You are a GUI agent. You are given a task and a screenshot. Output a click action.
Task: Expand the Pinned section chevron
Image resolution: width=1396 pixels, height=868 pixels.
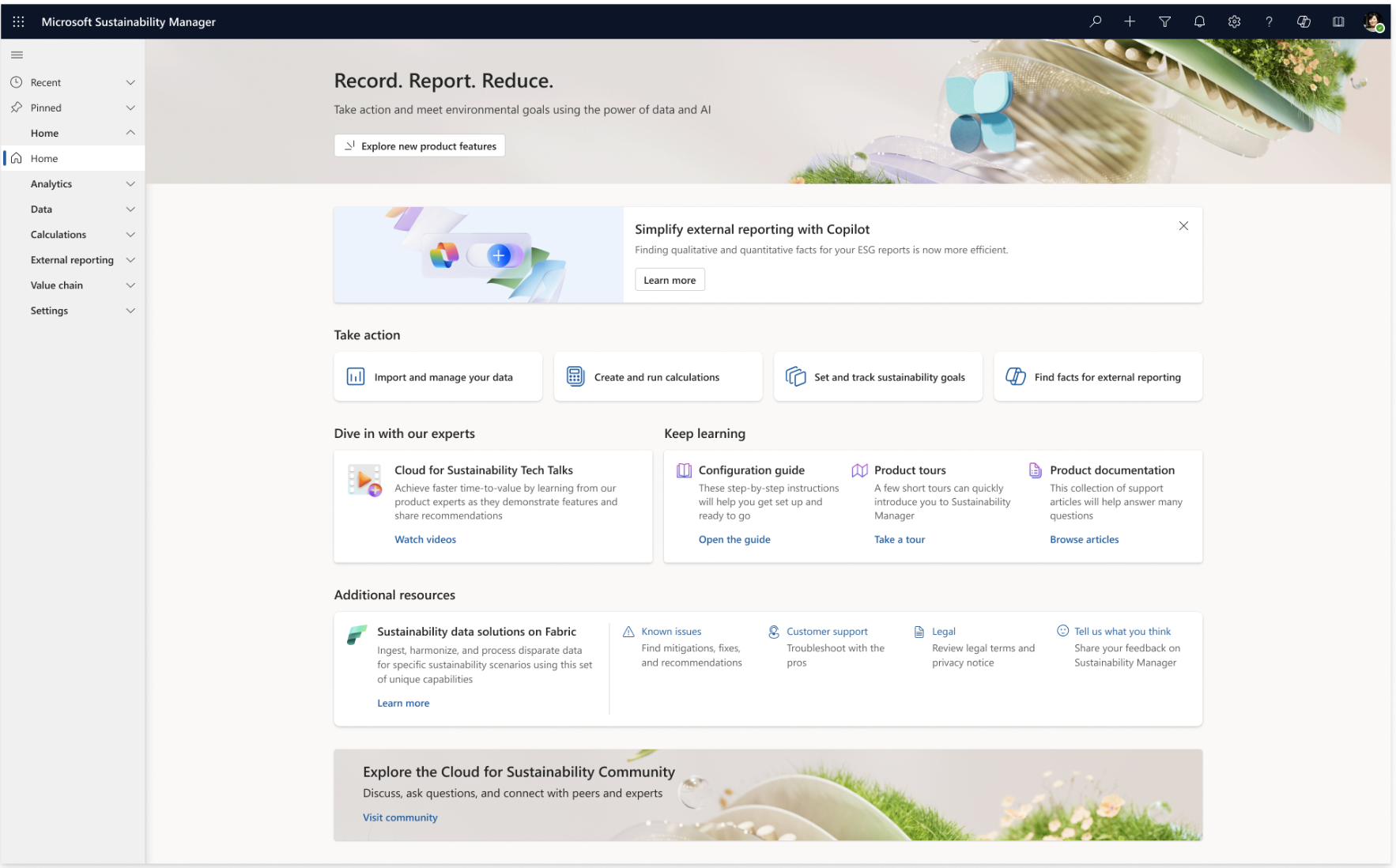coord(130,108)
